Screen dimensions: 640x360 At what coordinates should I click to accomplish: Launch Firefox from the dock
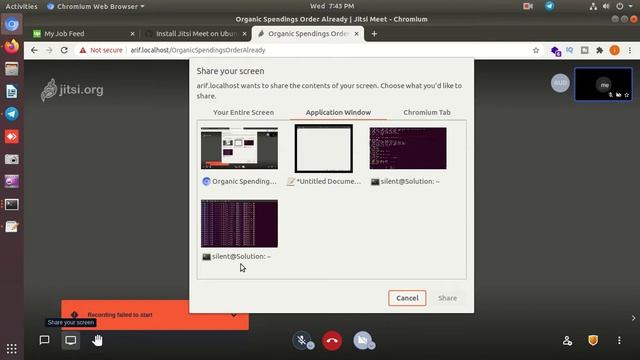(12, 46)
